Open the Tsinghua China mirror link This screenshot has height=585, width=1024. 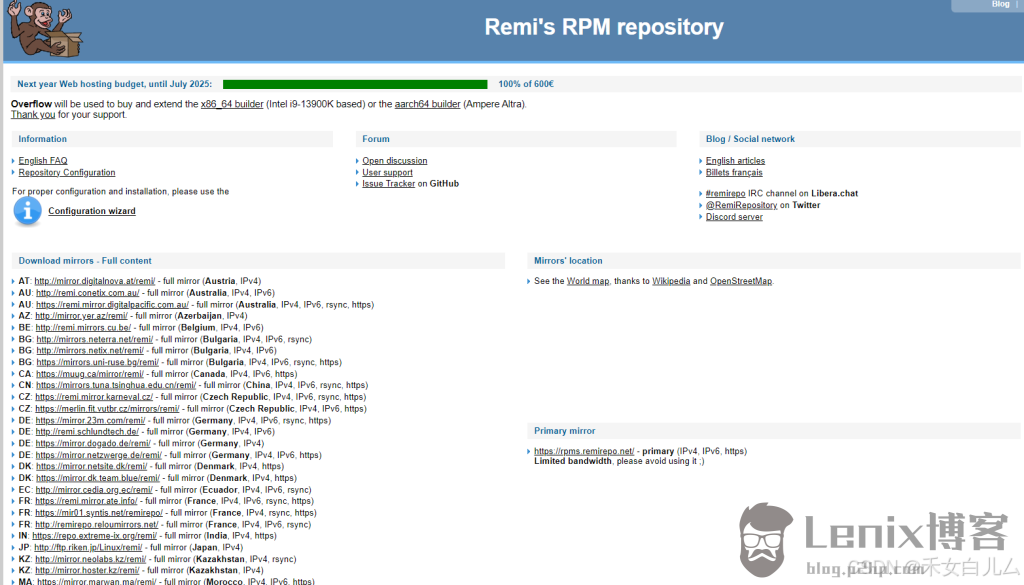point(116,385)
